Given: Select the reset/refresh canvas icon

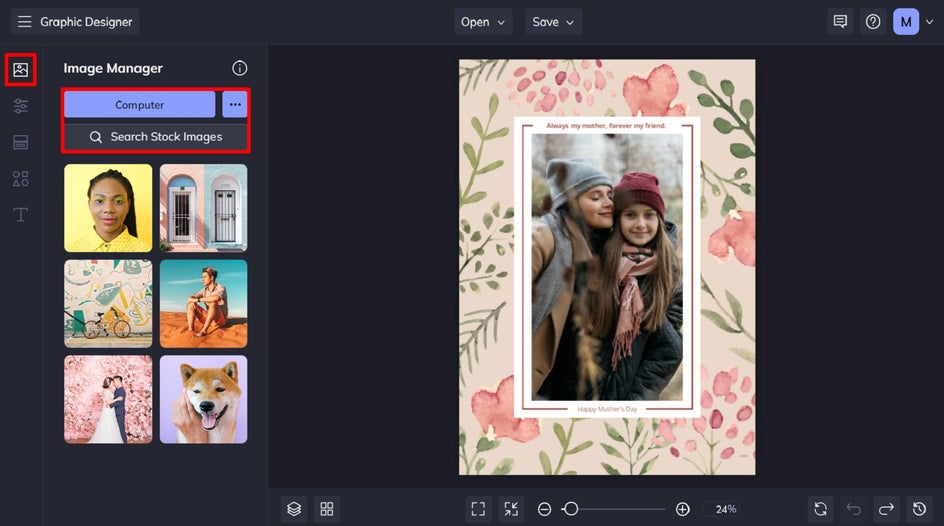Looking at the screenshot, I should pos(821,509).
